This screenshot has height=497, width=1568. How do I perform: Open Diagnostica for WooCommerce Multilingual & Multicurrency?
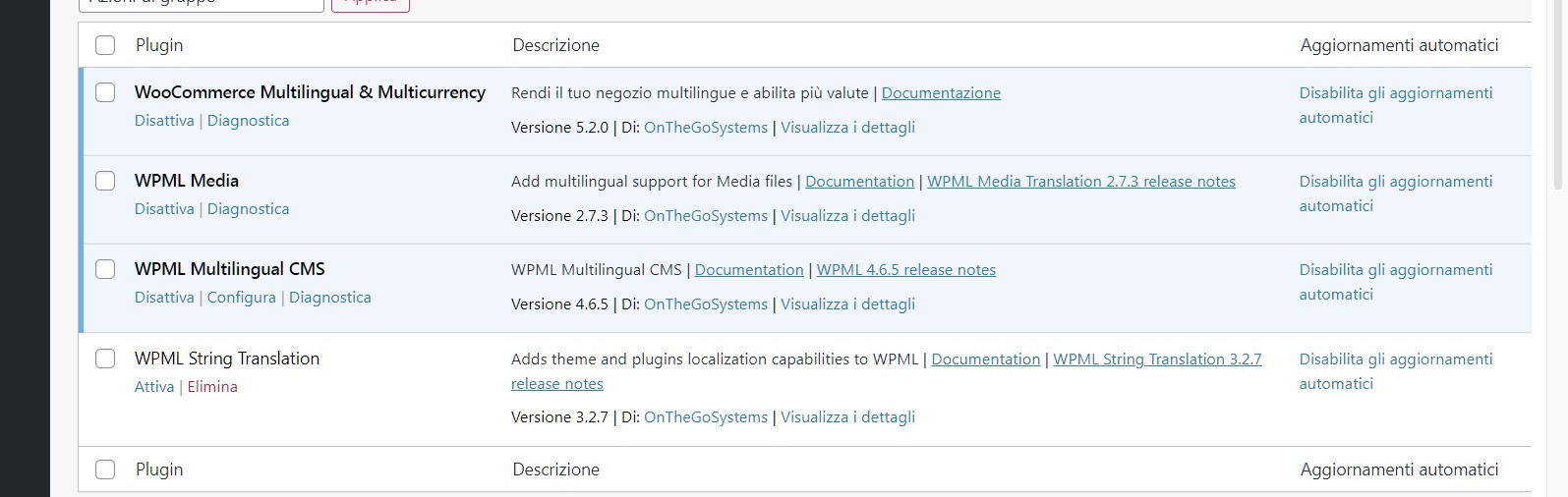[248, 120]
